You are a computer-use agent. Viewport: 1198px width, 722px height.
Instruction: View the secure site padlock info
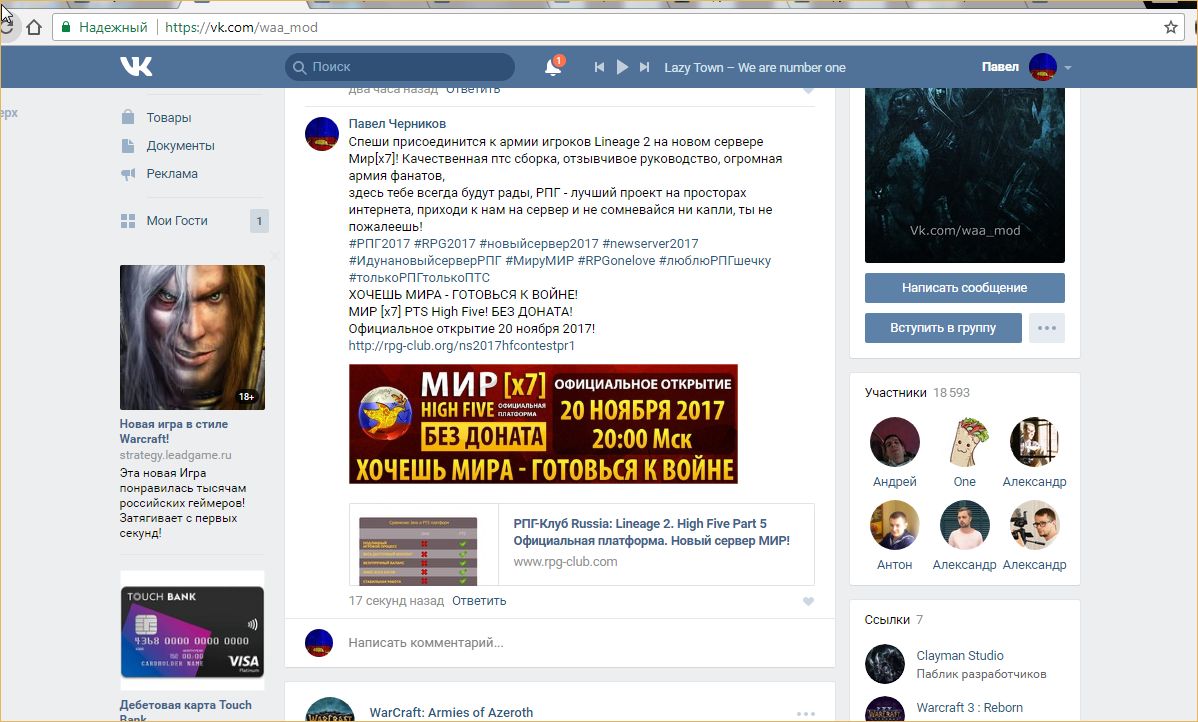[66, 28]
